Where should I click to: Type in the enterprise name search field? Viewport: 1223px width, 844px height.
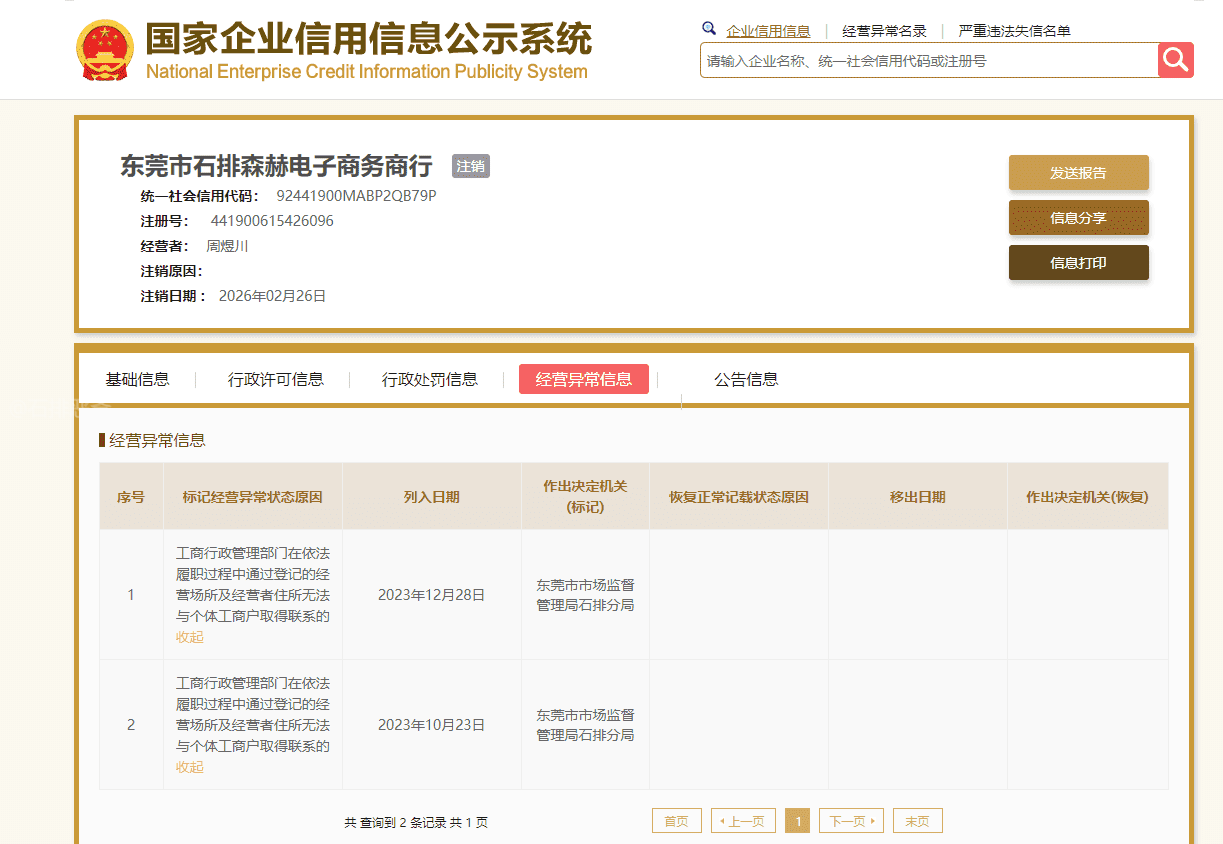click(928, 61)
